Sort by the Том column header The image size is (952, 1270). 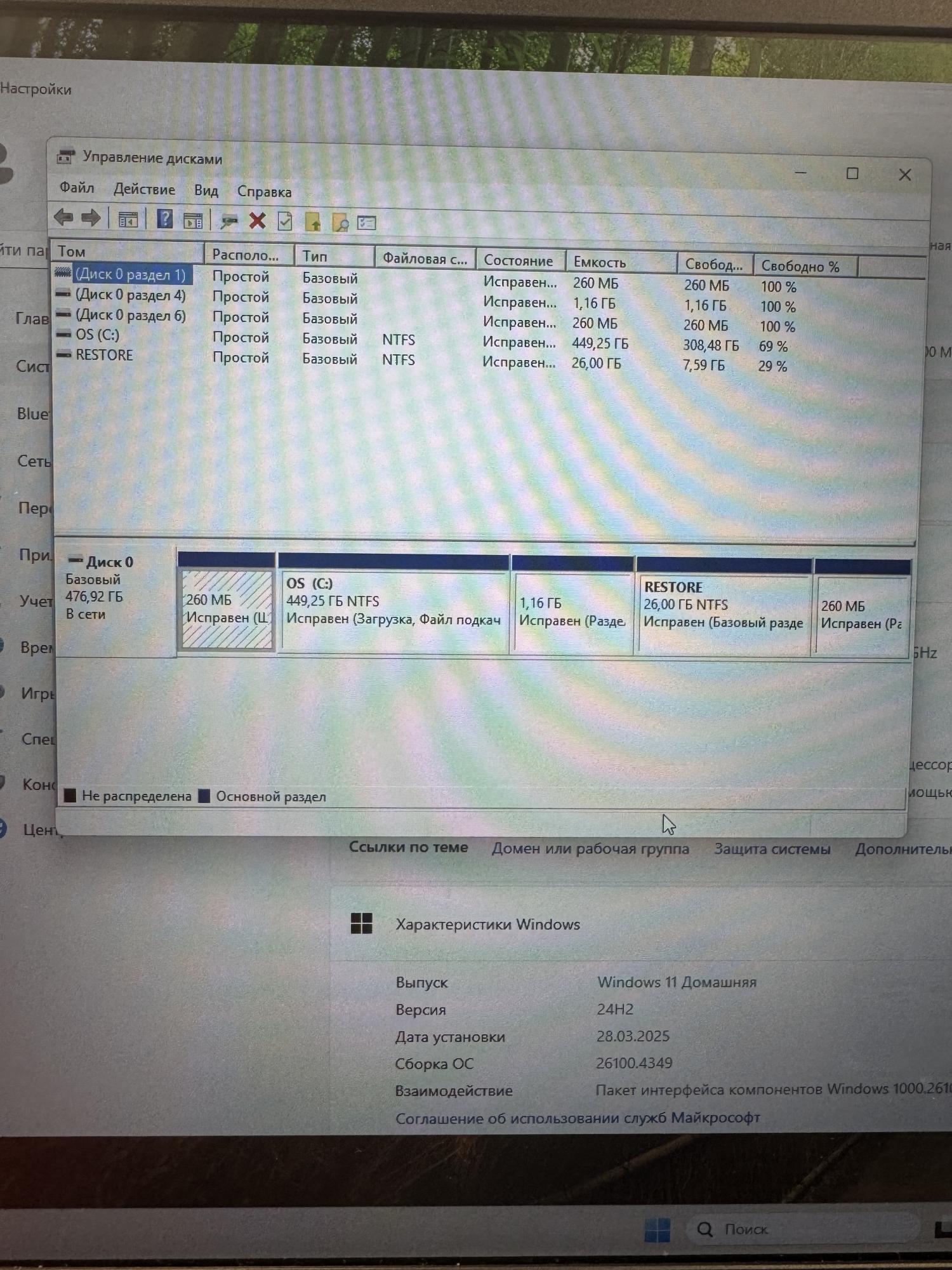(x=128, y=251)
